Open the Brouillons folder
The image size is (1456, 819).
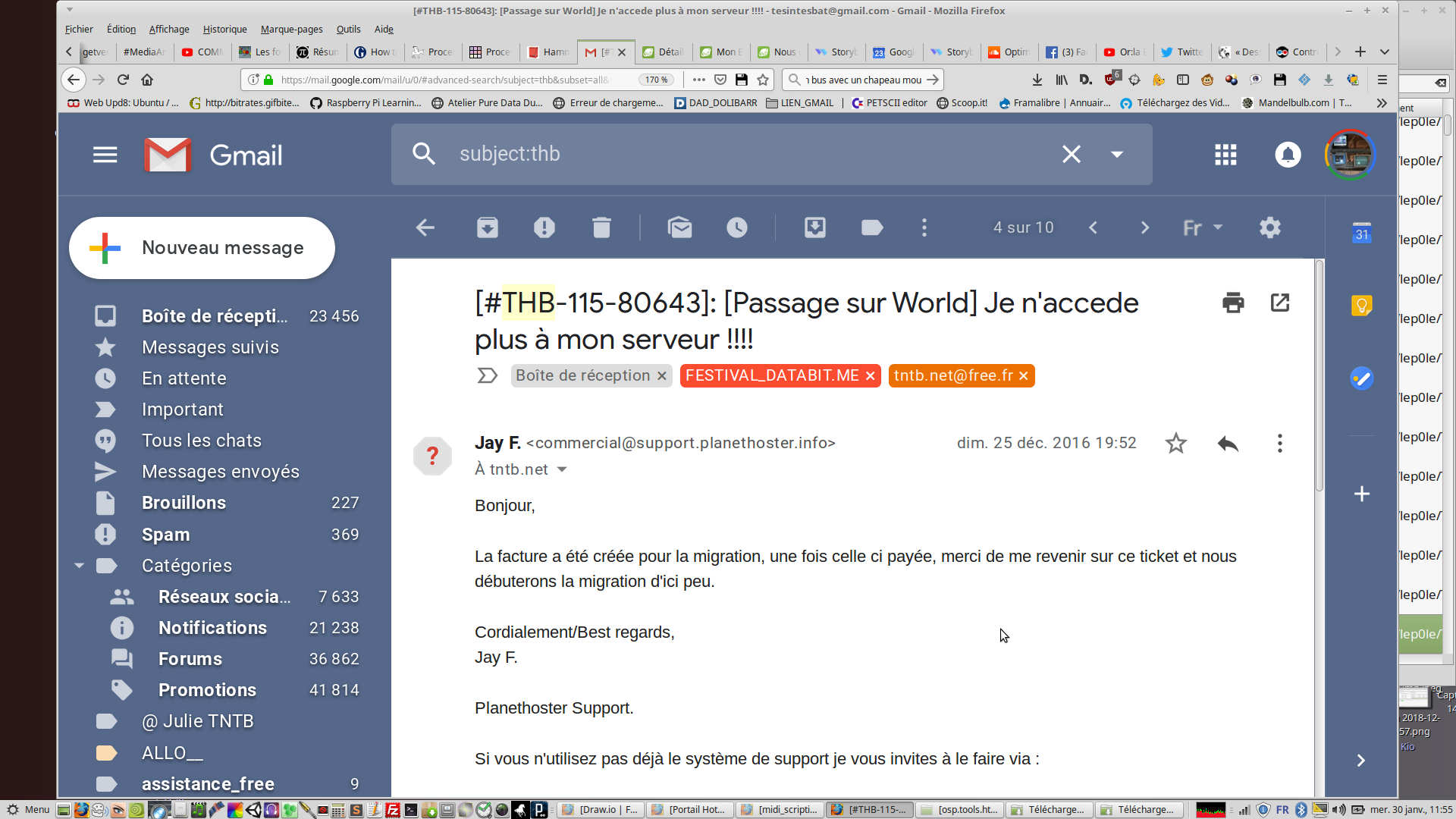[184, 503]
